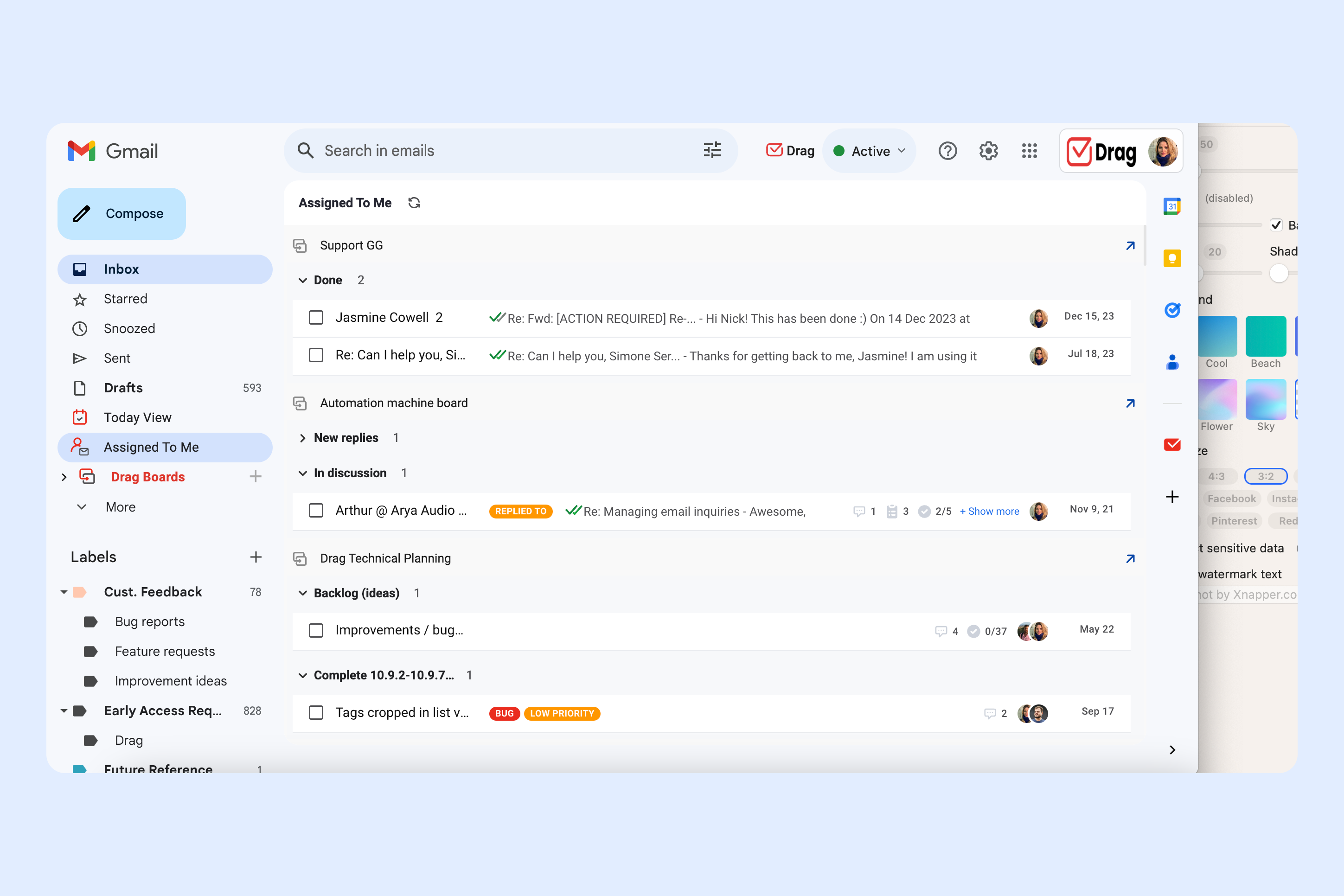Pick the Sky background swatch
Screen dimensions: 1344x896
coord(1265,399)
